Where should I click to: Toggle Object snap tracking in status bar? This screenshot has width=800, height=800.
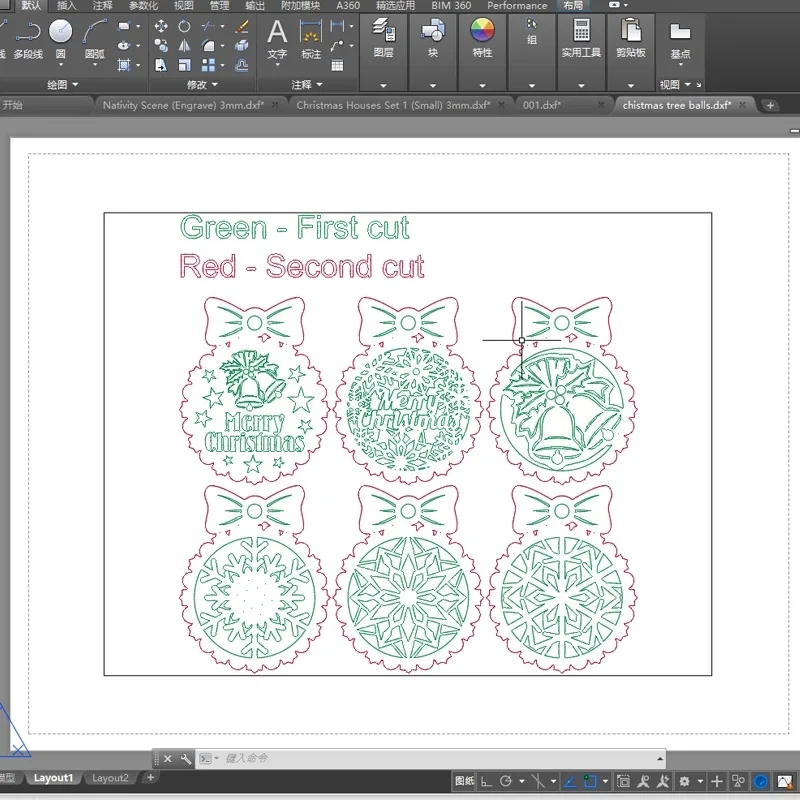569,781
